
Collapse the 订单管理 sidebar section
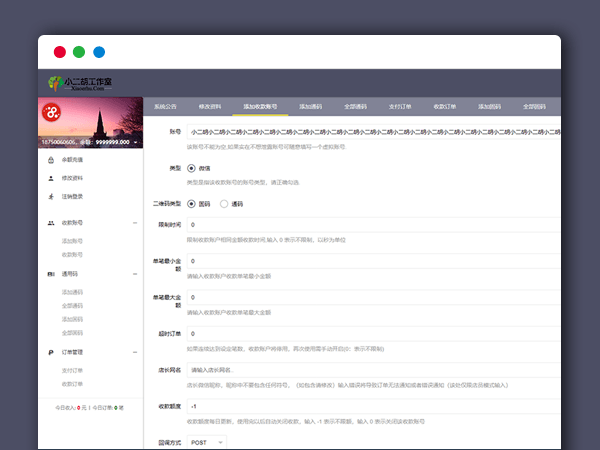[x=135, y=352]
